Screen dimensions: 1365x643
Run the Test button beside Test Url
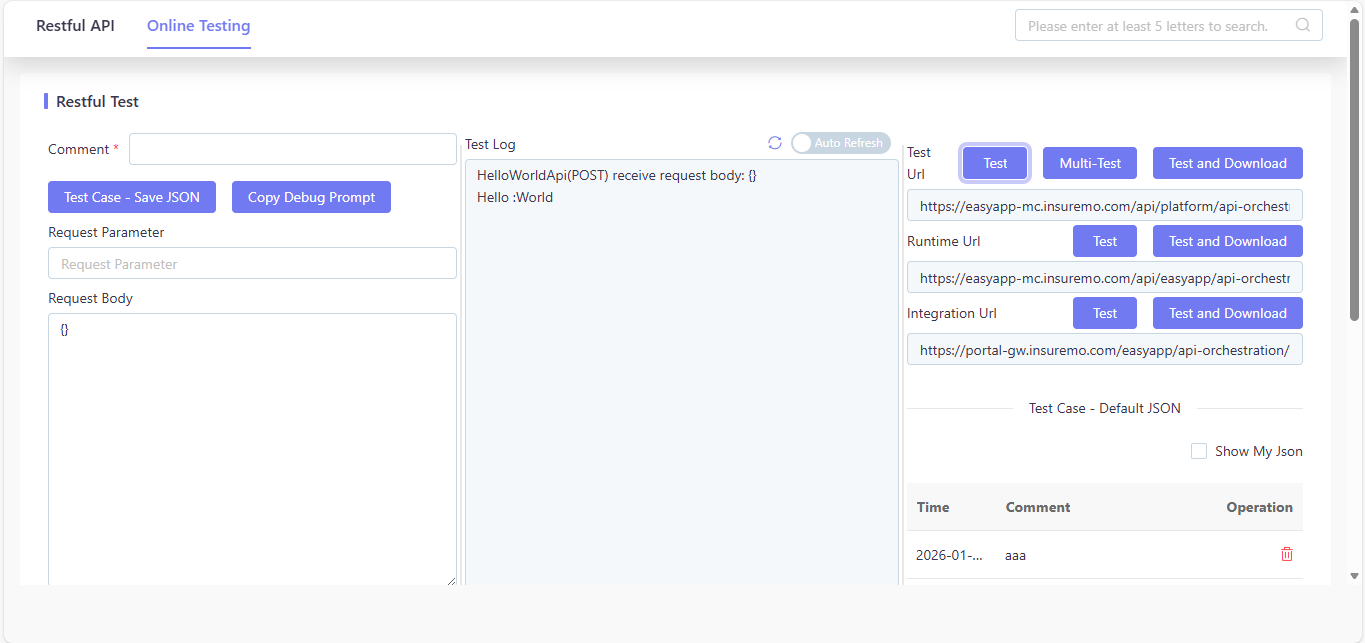(995, 163)
